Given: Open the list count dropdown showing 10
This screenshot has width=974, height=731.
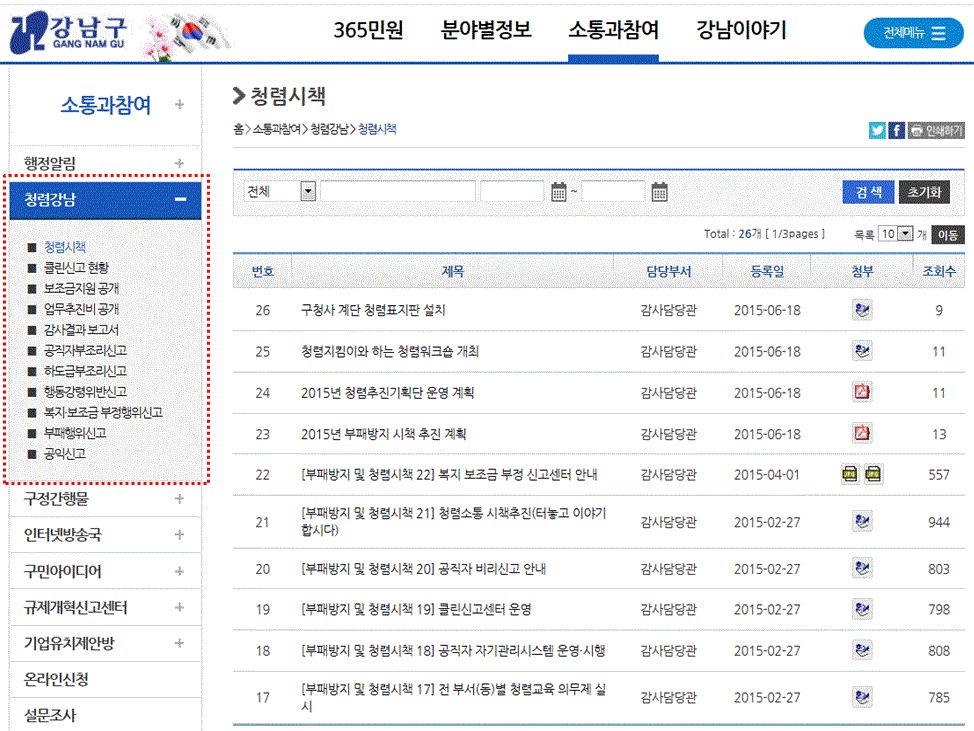Looking at the screenshot, I should point(896,234).
